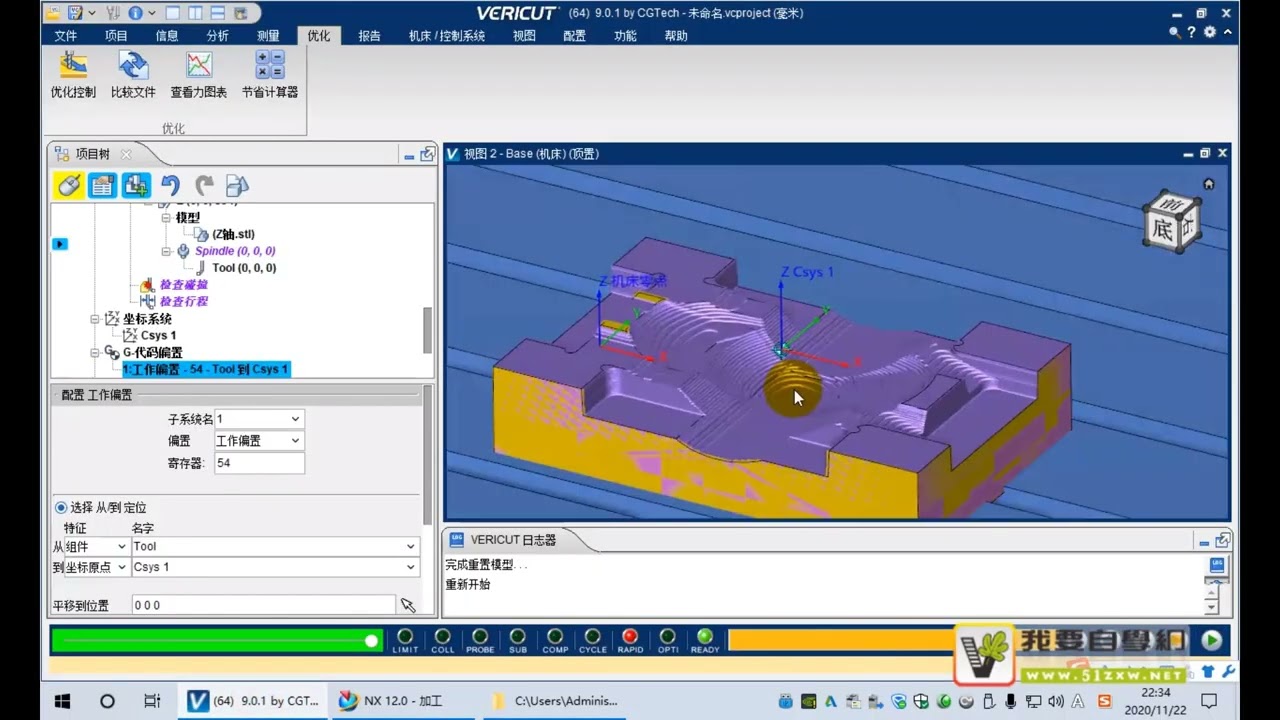Click the search icon in the top-right corner

[1175, 32]
